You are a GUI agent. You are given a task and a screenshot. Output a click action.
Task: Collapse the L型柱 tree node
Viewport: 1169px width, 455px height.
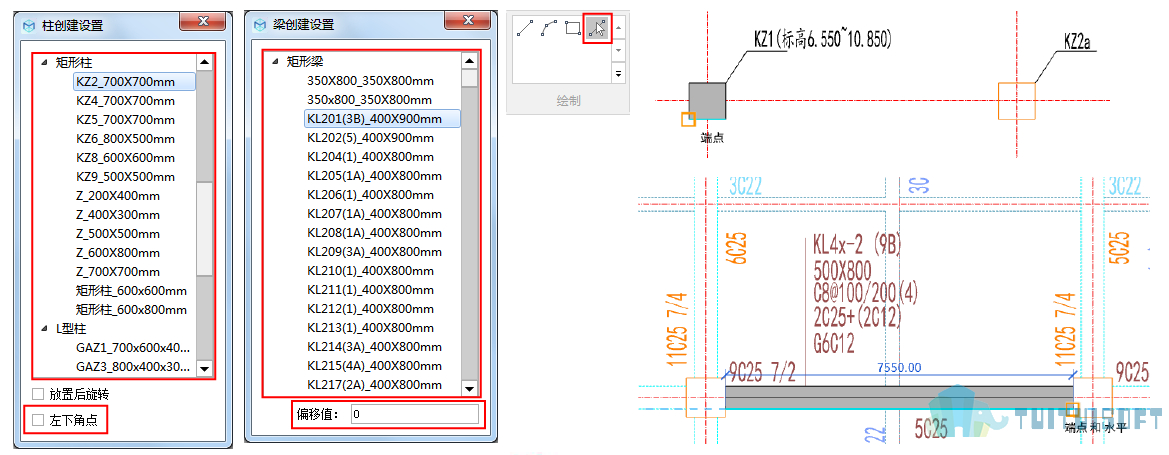[45, 328]
